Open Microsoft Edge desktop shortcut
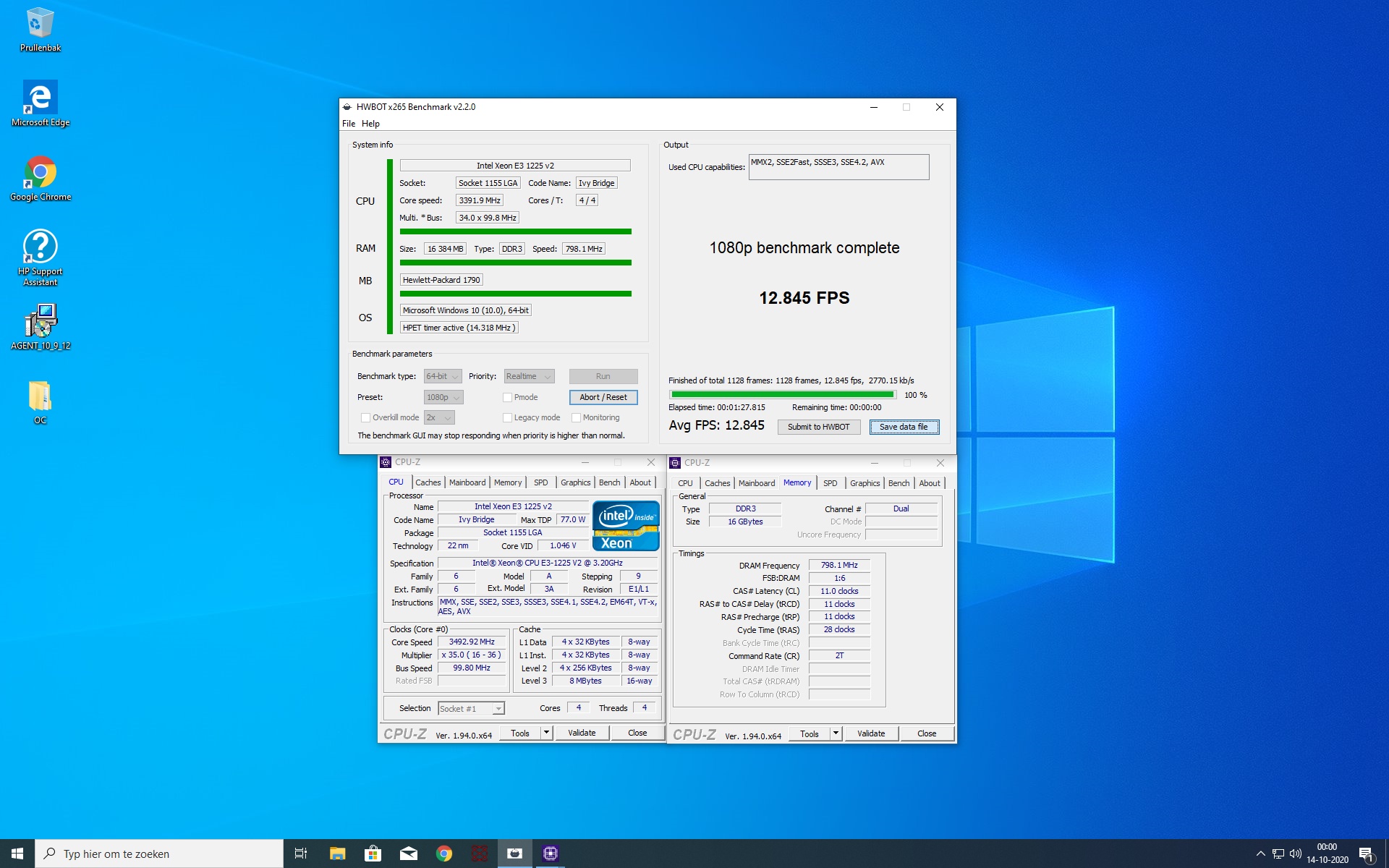Viewport: 1389px width, 868px height. (40, 104)
